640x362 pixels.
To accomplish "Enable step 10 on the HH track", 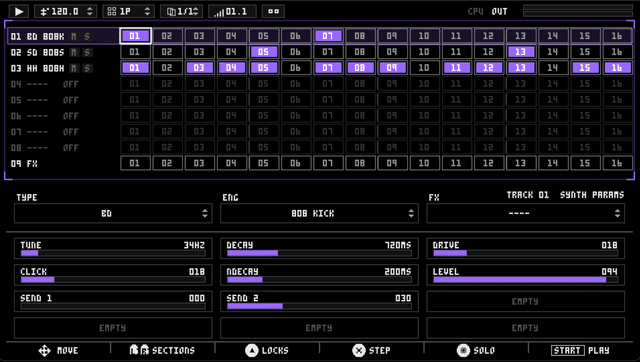I will click(x=424, y=68).
